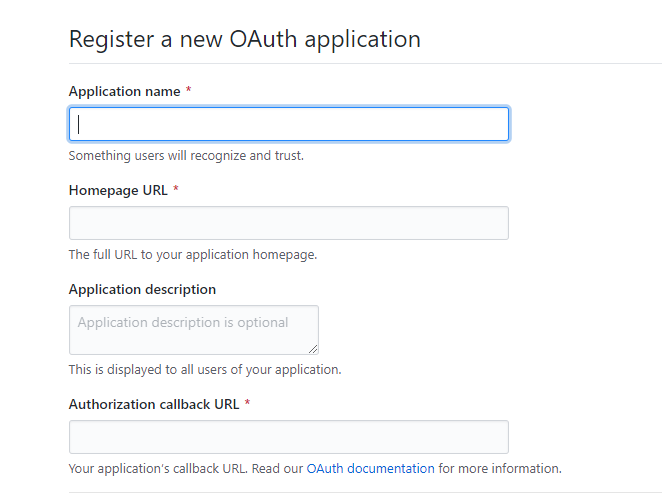Open the OAuth documentation link
The height and width of the screenshot is (503, 662).
(x=370, y=468)
